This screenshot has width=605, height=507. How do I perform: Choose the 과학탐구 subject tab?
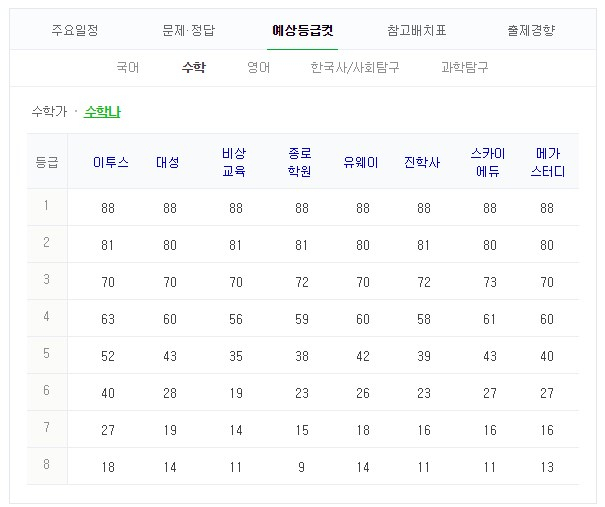pos(464,68)
